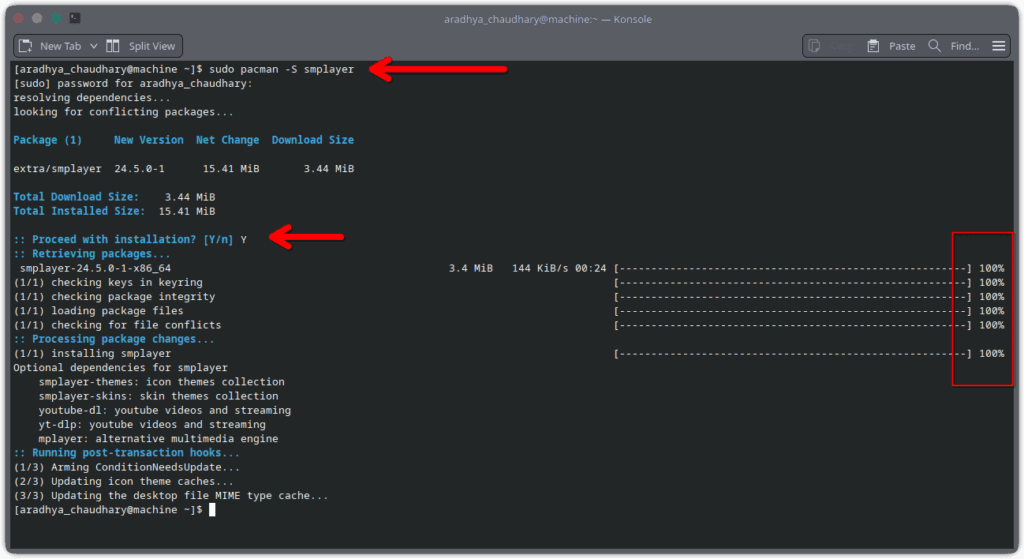Image resolution: width=1024 pixels, height=559 pixels.
Task: Click the magnifier search icon
Action: 935,46
